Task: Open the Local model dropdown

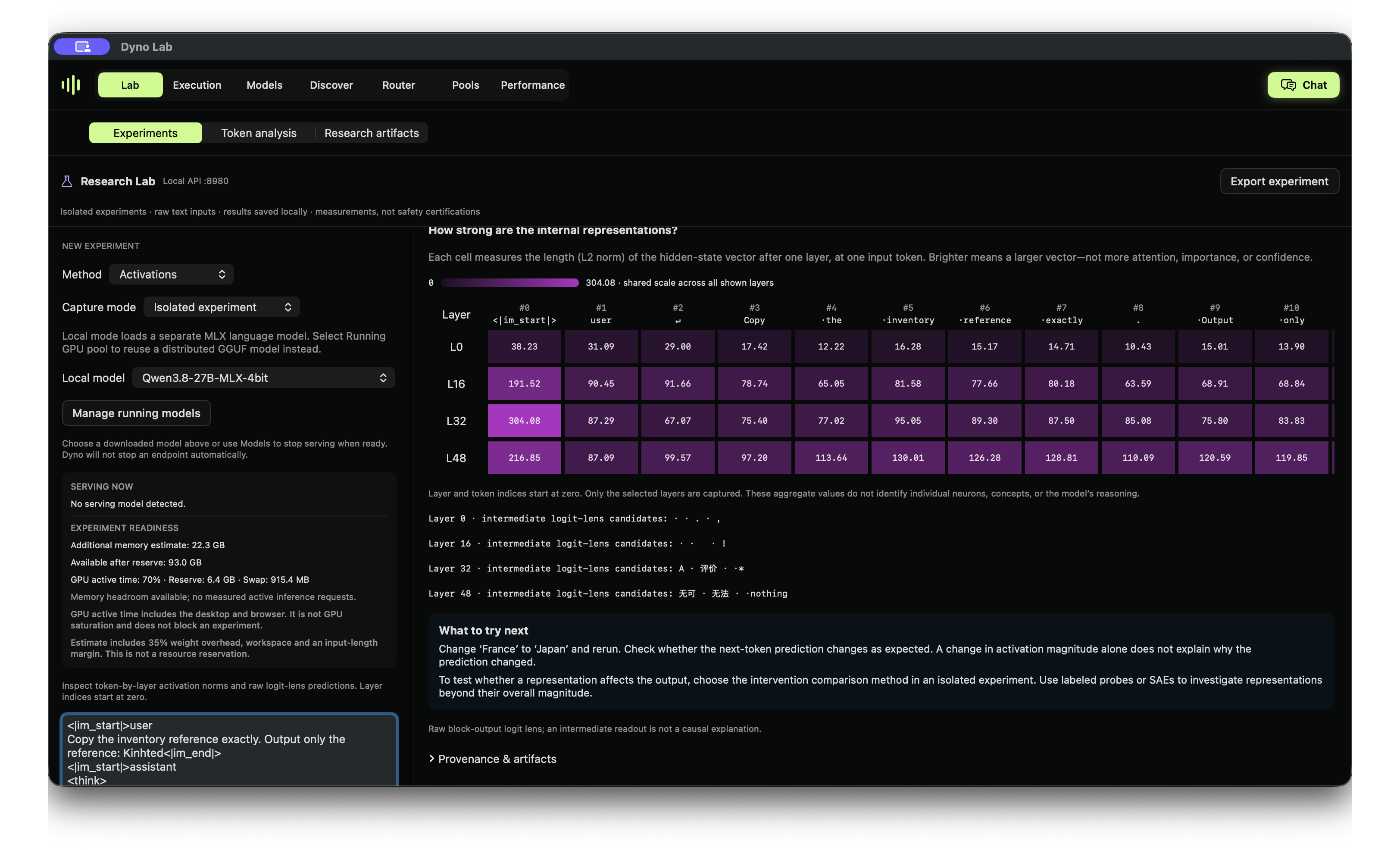Action: (264, 378)
